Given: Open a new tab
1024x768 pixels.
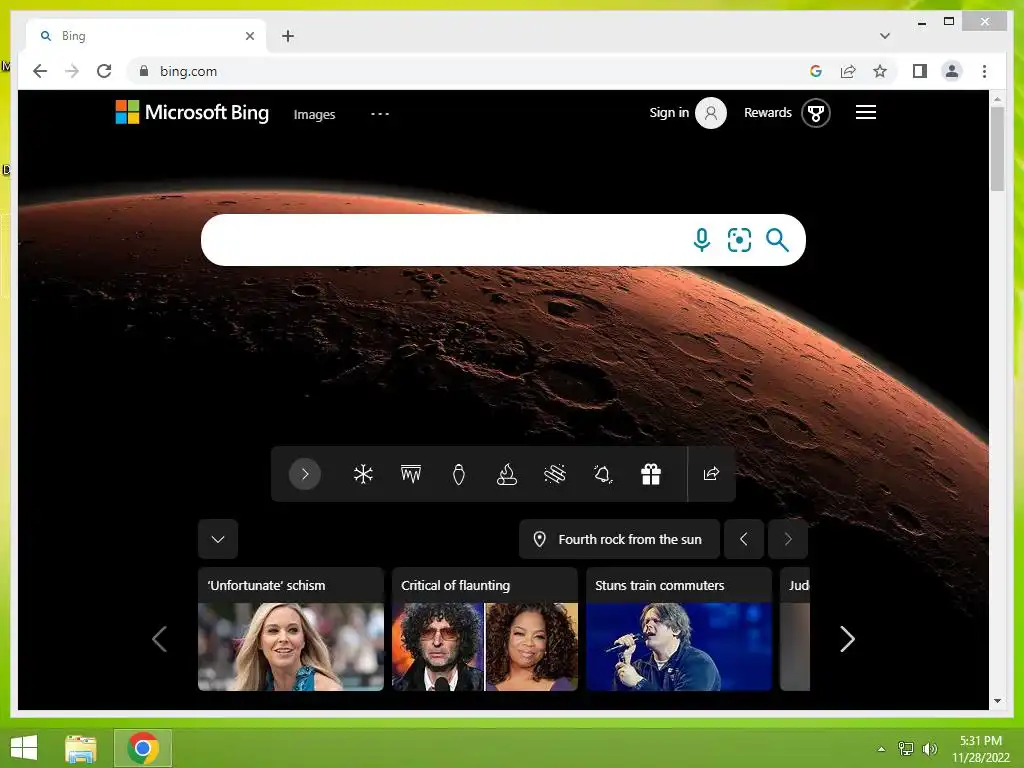Looking at the screenshot, I should (x=288, y=36).
